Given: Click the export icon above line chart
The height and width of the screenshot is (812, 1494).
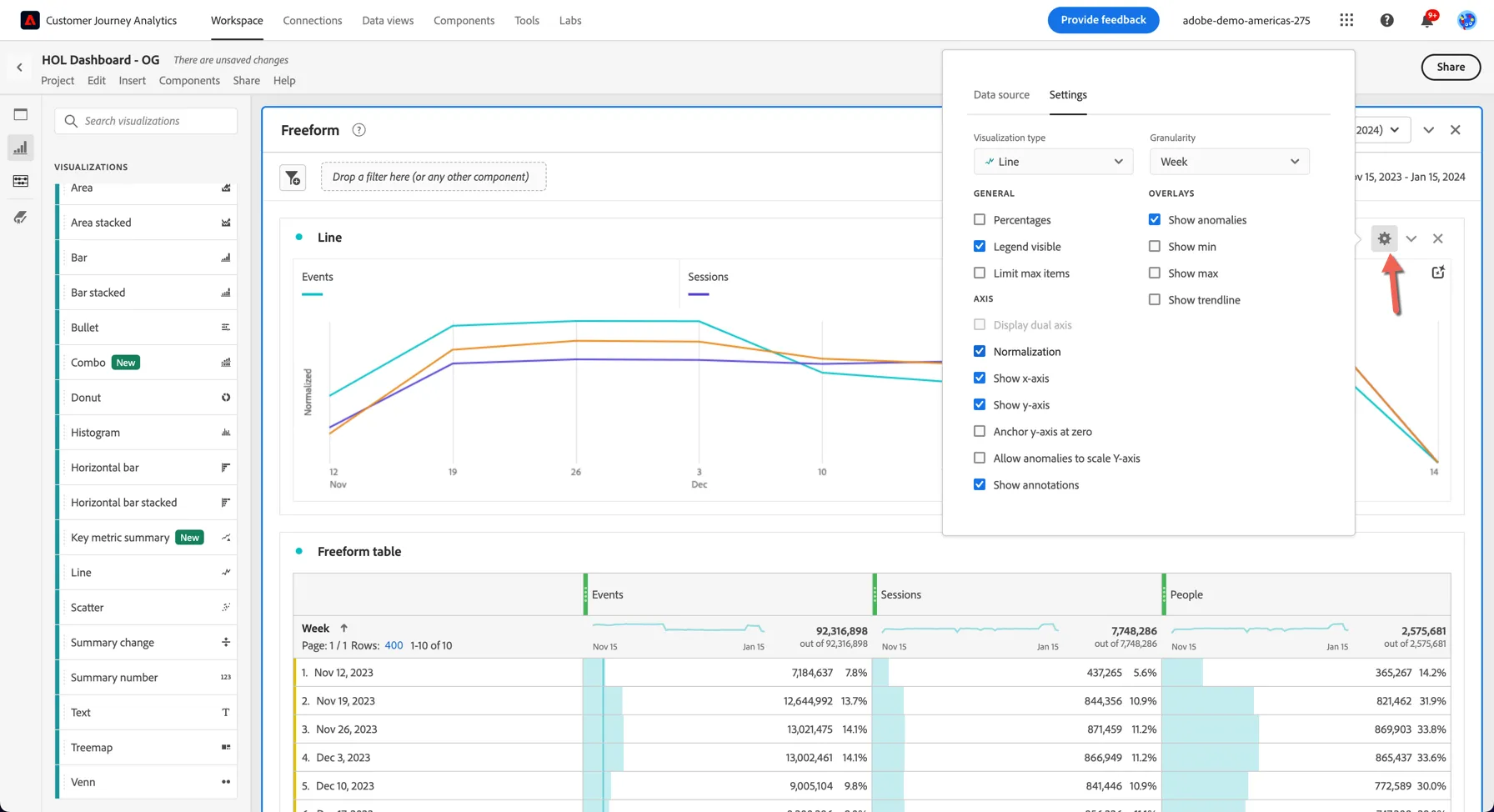Looking at the screenshot, I should point(1438,272).
